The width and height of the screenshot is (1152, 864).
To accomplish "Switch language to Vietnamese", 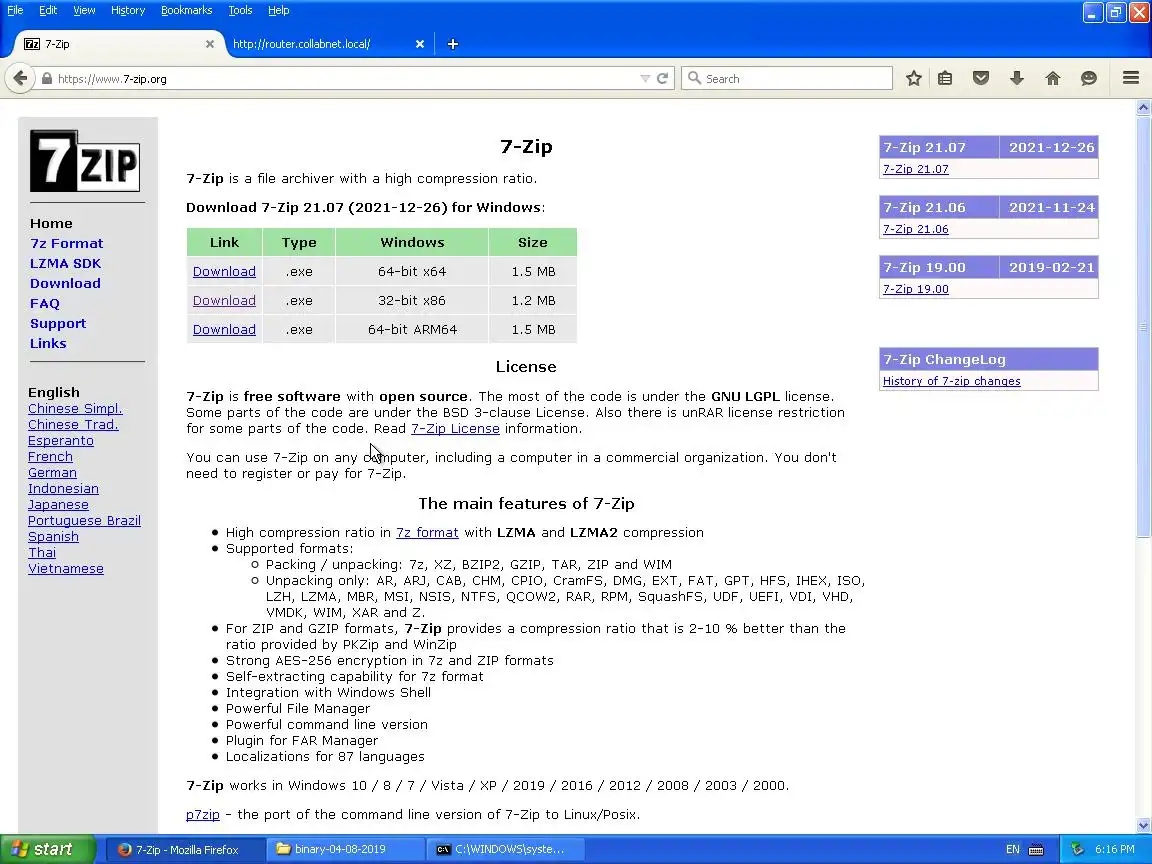I will (x=65, y=569).
